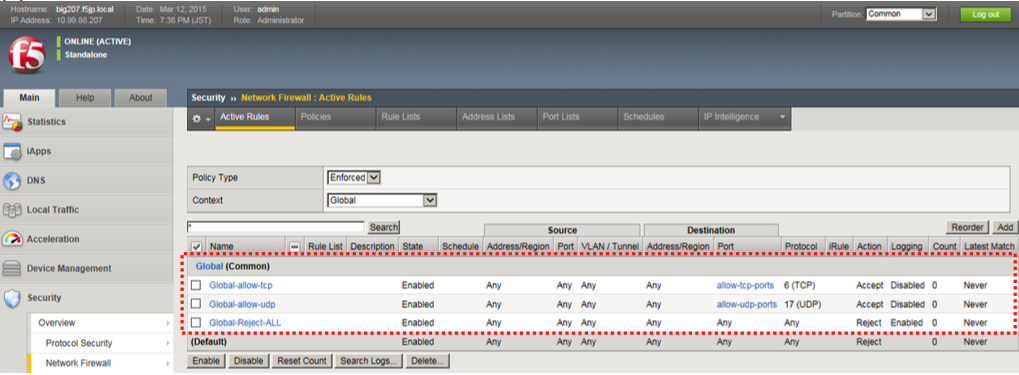This screenshot has height=375, width=1019.
Task: Select Statistics in the sidebar
Action: click(x=46, y=122)
